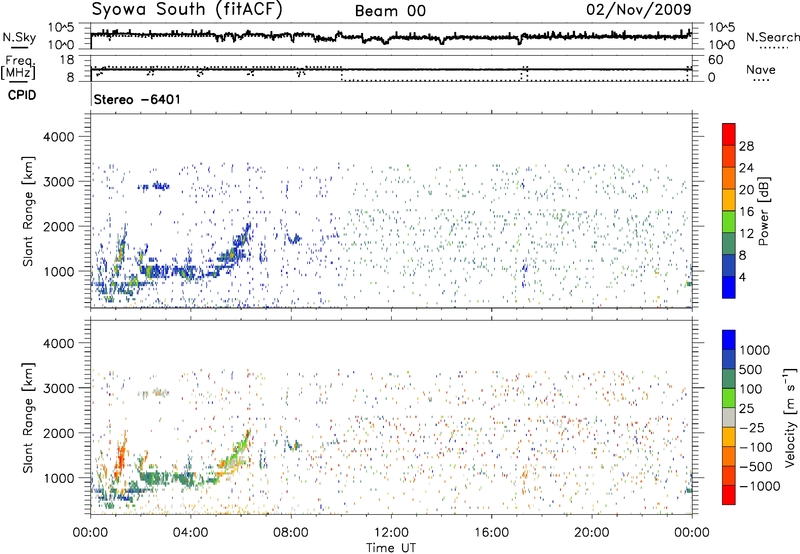Click the "-25" Velocity colorbar tick label
Image resolution: width=800 pixels, height=554 pixels.
point(752,427)
